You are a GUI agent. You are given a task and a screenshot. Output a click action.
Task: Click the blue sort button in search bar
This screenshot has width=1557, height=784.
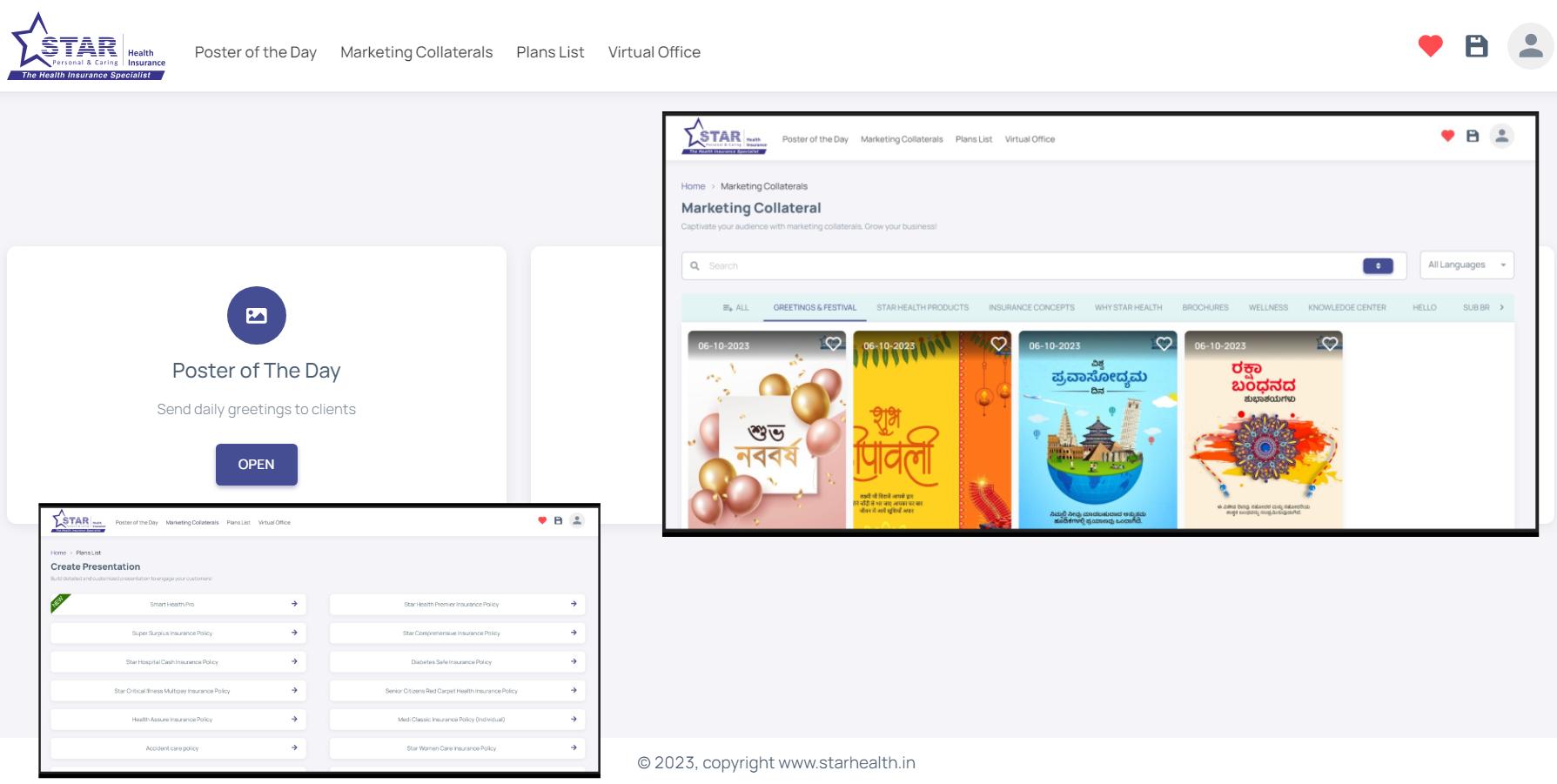1378,266
